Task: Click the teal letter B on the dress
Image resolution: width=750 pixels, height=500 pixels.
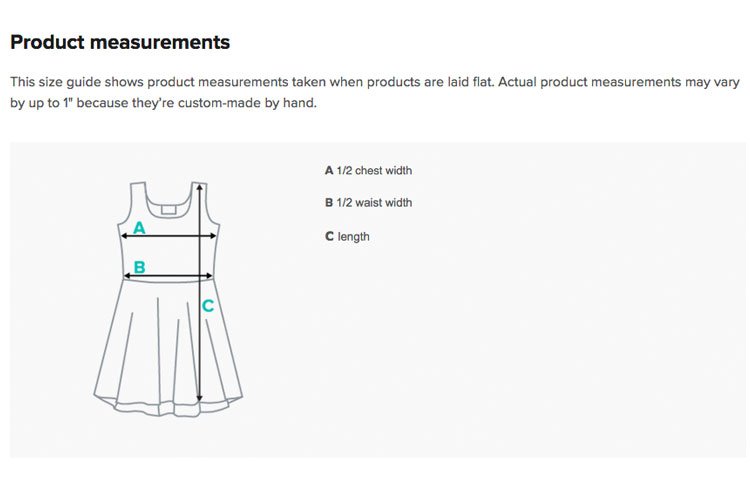Action: coord(139,267)
